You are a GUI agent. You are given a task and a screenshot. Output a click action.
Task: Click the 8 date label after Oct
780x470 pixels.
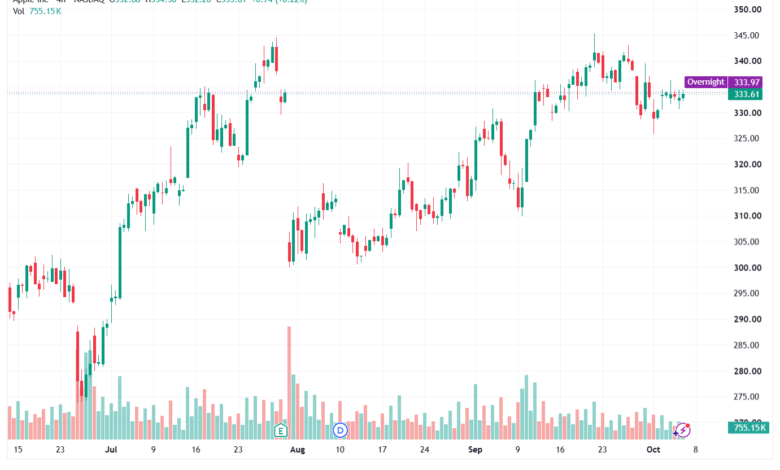point(695,450)
